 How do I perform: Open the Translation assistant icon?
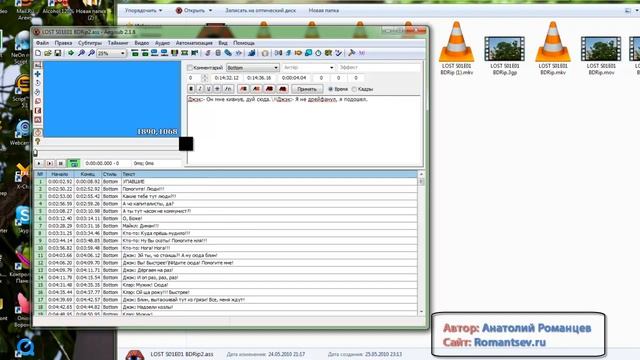pos(298,53)
